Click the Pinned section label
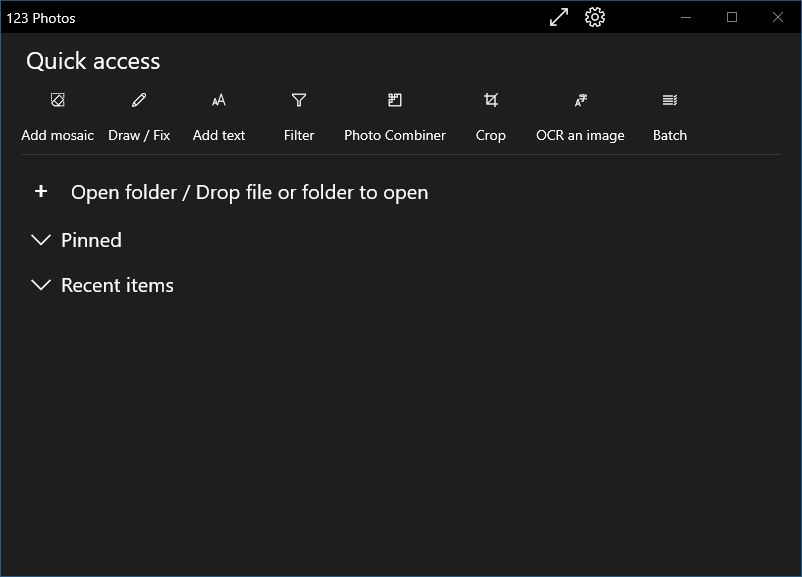 pyautogui.click(x=92, y=240)
